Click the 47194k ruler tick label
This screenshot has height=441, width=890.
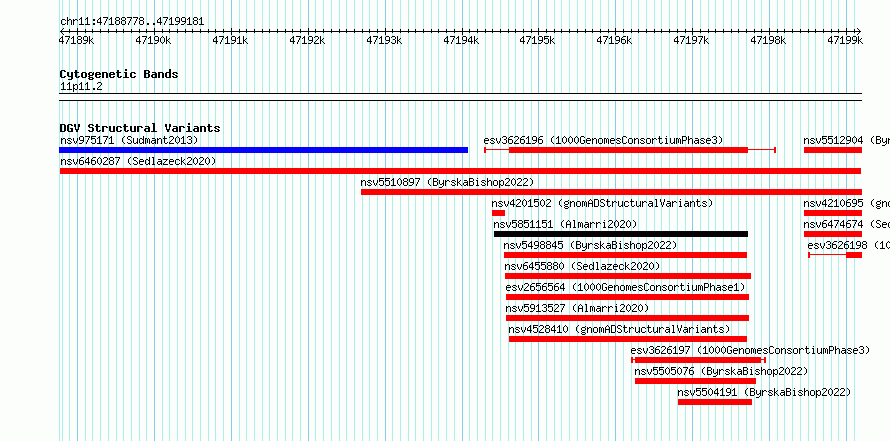pyautogui.click(x=461, y=40)
